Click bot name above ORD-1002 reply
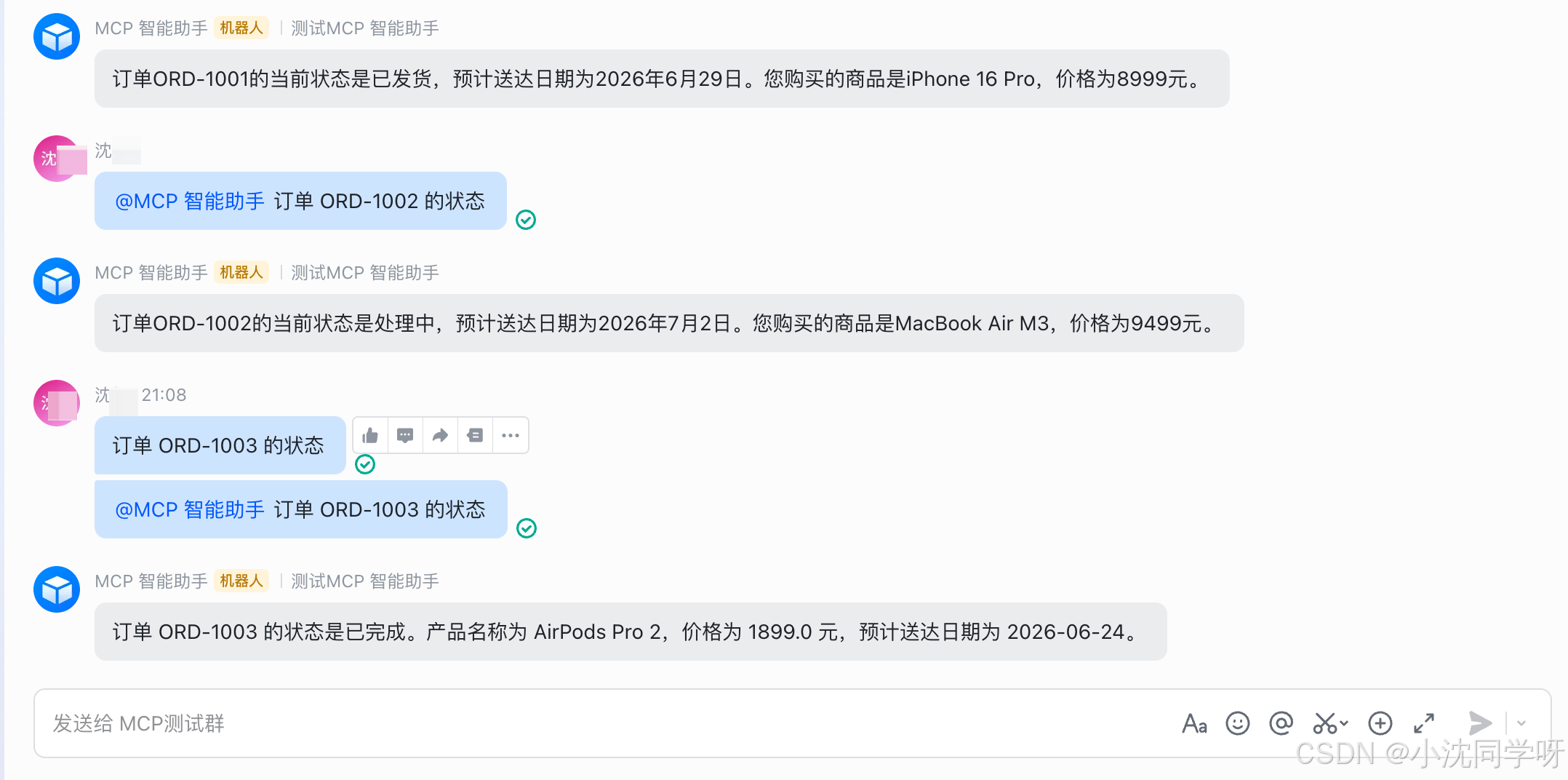Image resolution: width=1568 pixels, height=780 pixels. (x=151, y=273)
